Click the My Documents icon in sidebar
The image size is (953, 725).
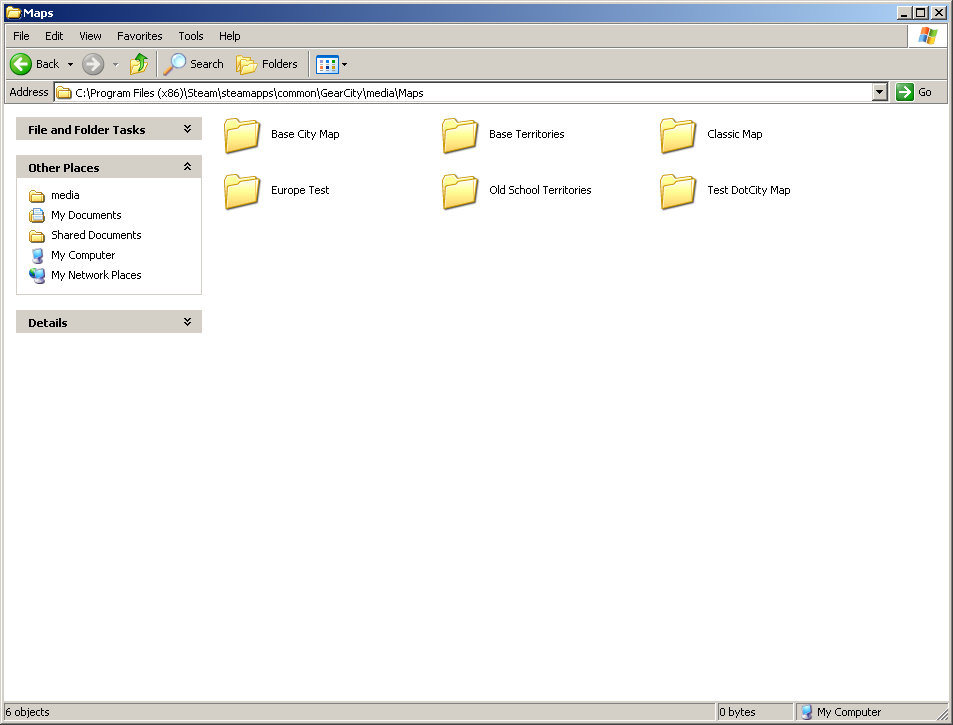pos(37,215)
